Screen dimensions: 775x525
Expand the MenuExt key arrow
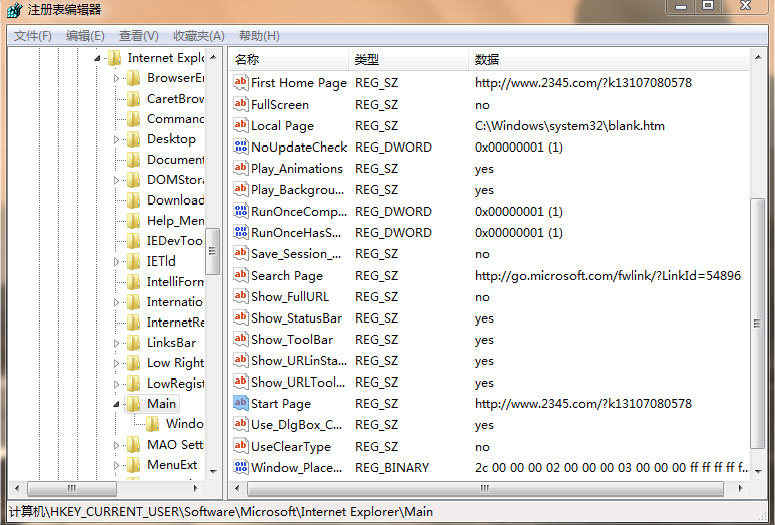(x=117, y=465)
